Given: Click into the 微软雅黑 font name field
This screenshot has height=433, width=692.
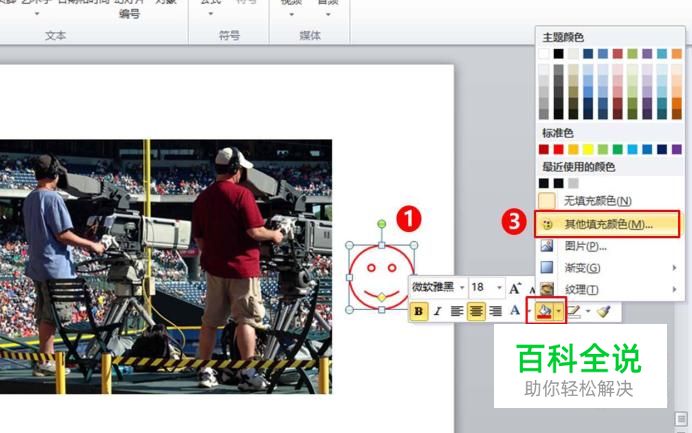Looking at the screenshot, I should click(x=434, y=288).
